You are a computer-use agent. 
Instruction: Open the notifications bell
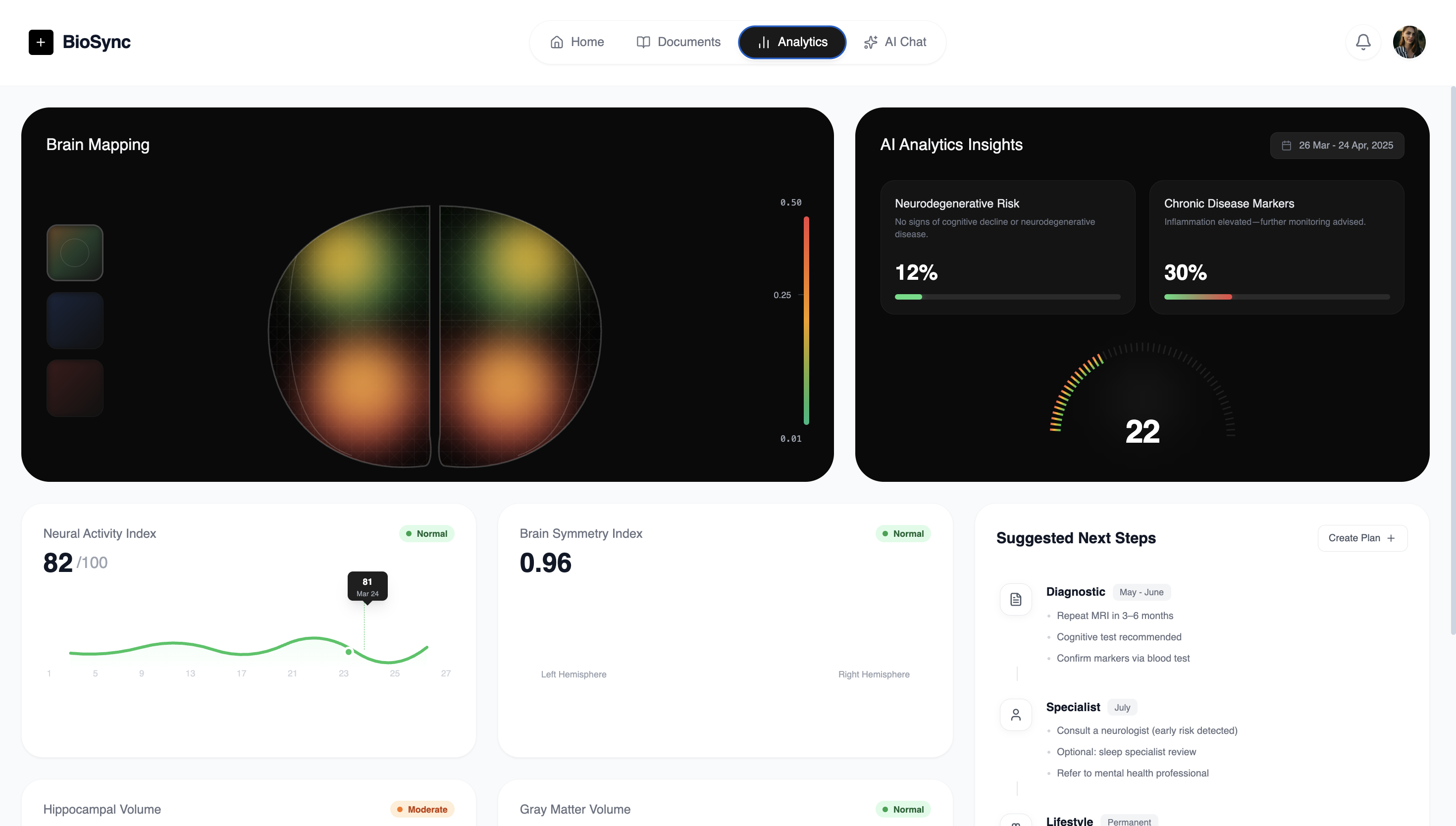1363,42
